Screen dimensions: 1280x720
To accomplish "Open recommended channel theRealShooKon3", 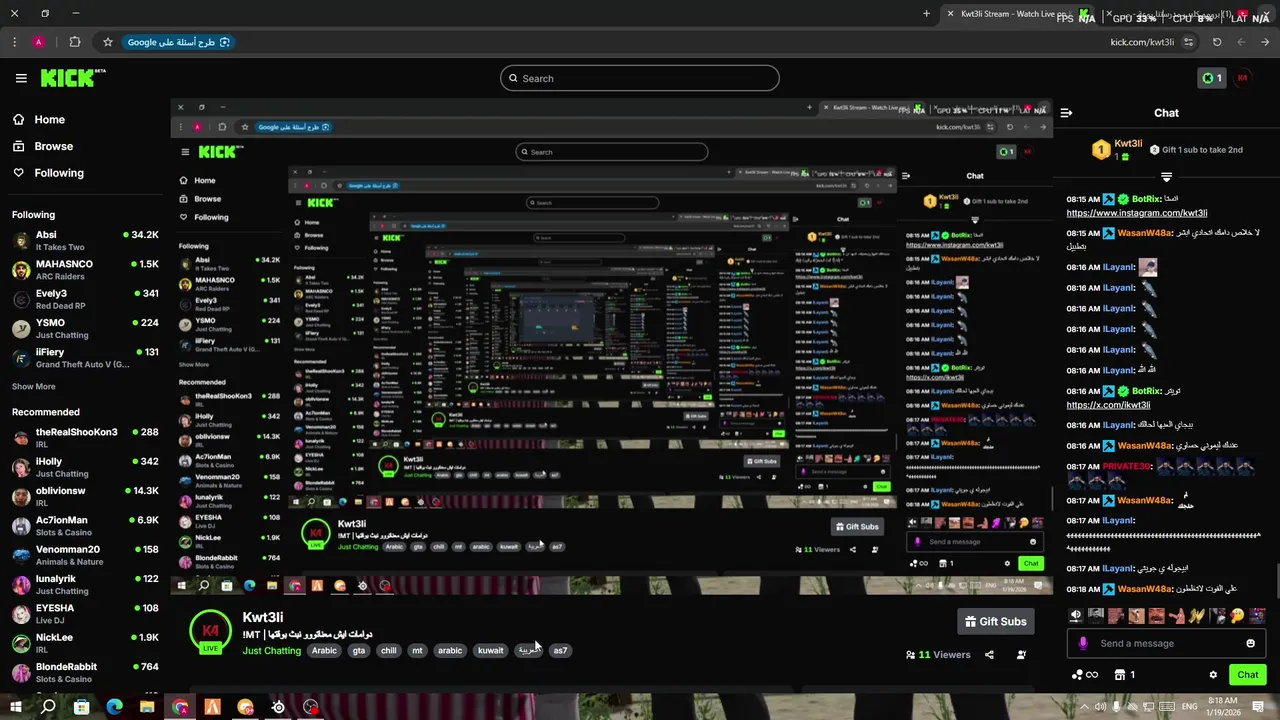I will click(x=85, y=438).
